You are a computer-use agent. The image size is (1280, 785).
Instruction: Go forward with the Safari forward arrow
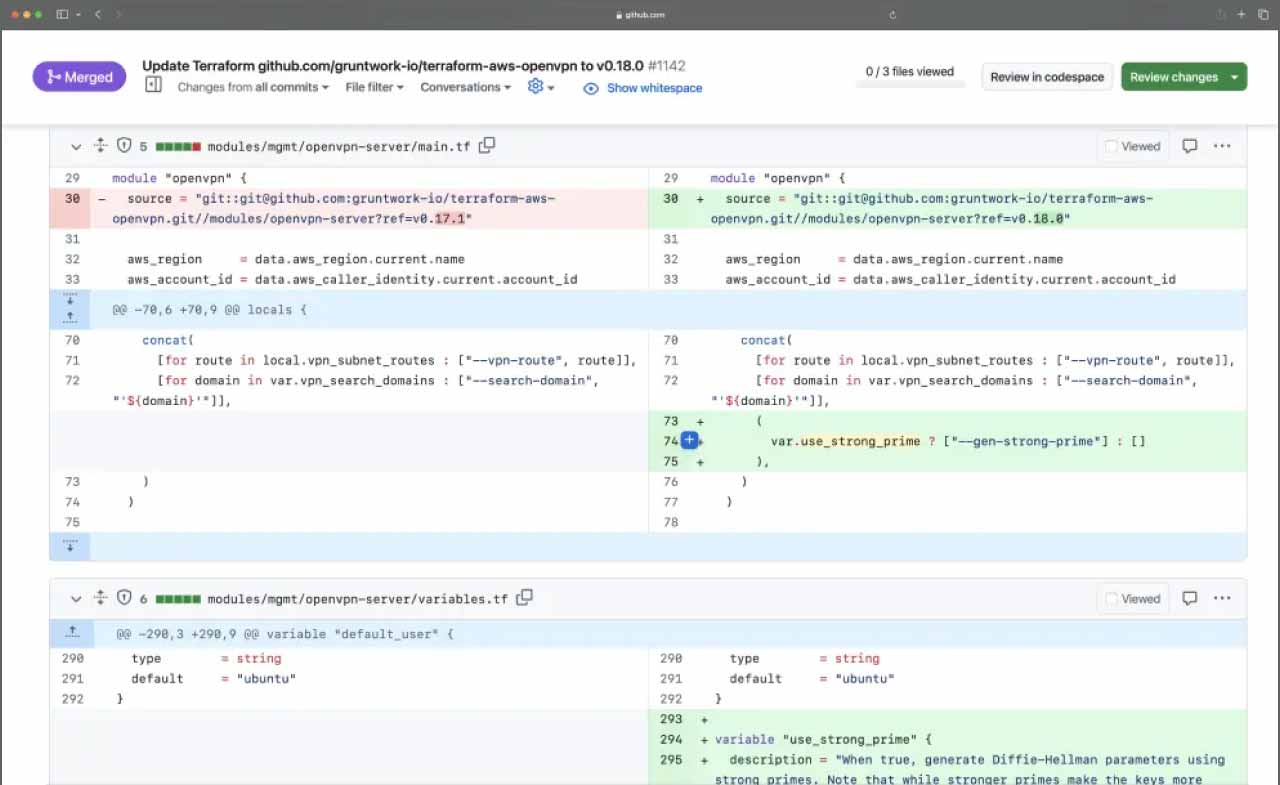[x=119, y=14]
